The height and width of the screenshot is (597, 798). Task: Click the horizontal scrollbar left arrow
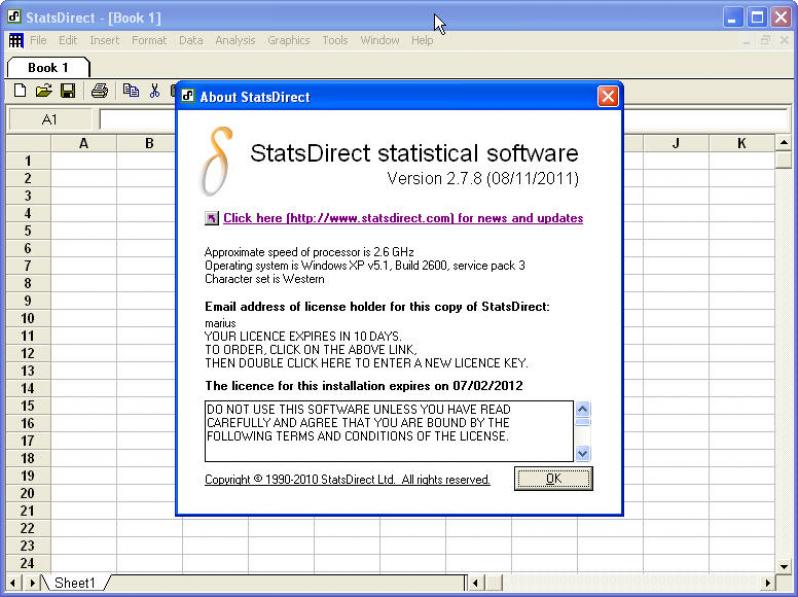(x=476, y=583)
